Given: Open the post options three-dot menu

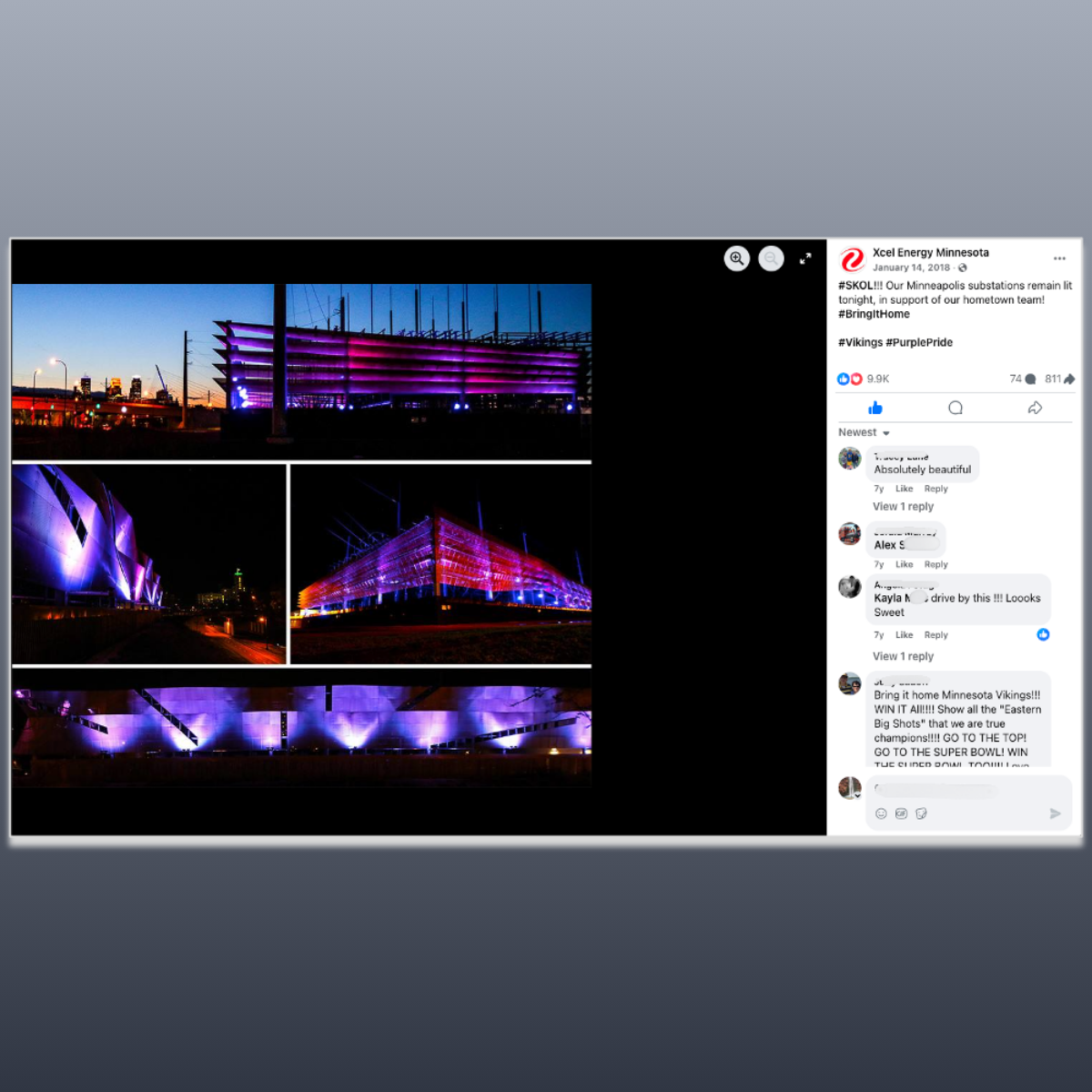Looking at the screenshot, I should point(1059,258).
